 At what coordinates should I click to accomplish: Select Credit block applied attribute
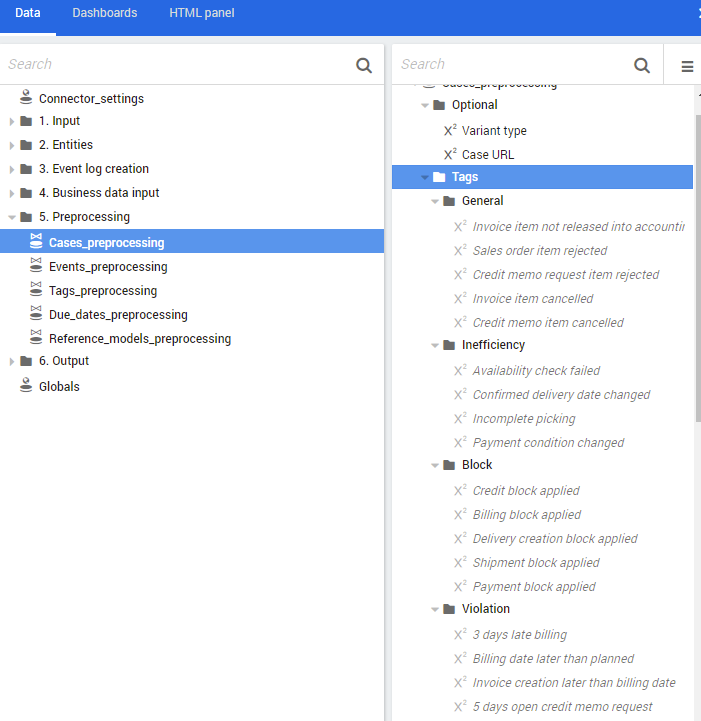(x=526, y=490)
